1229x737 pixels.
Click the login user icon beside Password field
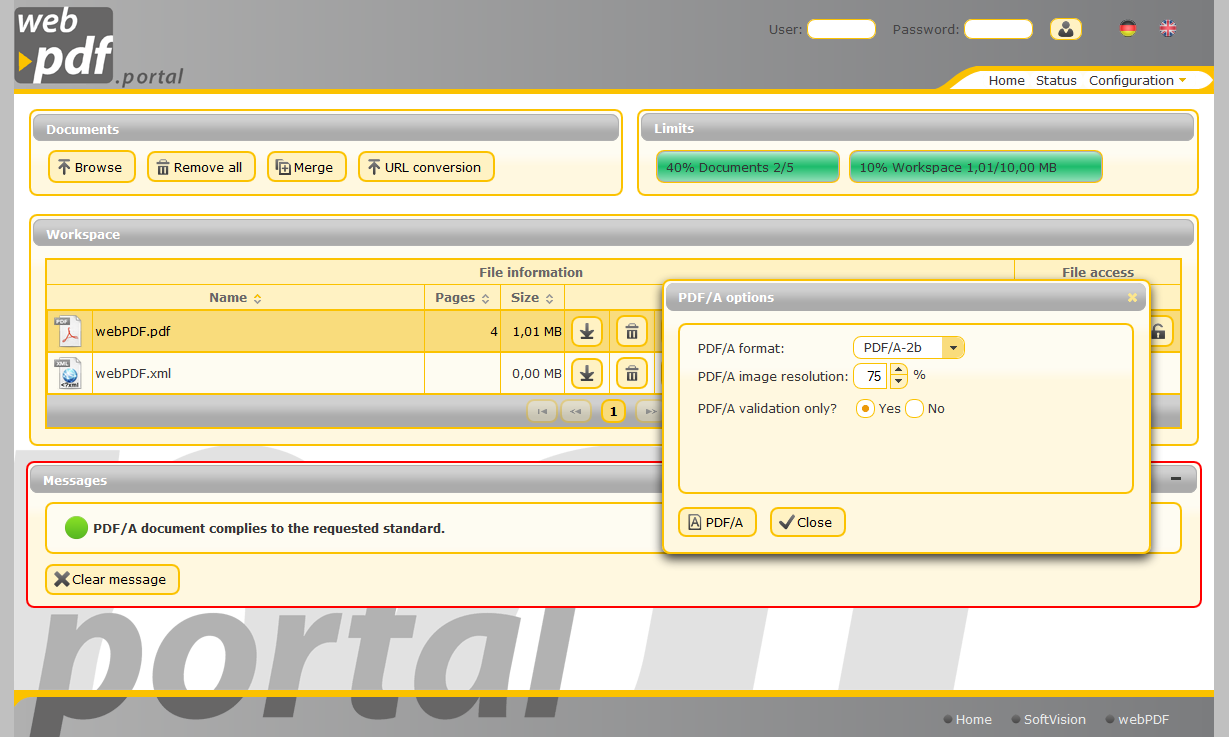point(1065,29)
